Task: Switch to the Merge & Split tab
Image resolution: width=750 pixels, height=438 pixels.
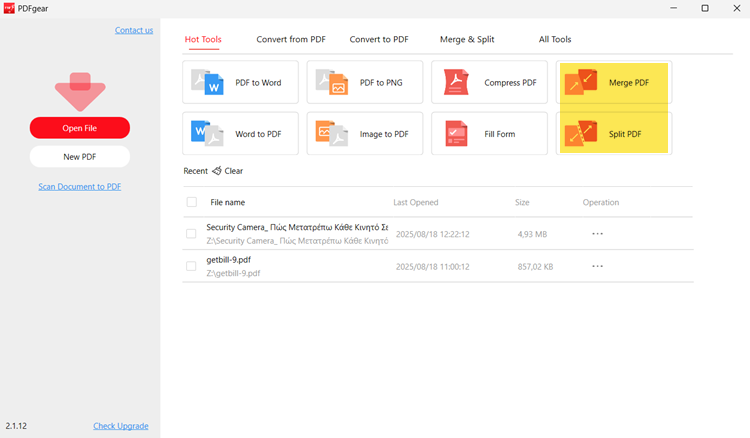Action: [467, 39]
